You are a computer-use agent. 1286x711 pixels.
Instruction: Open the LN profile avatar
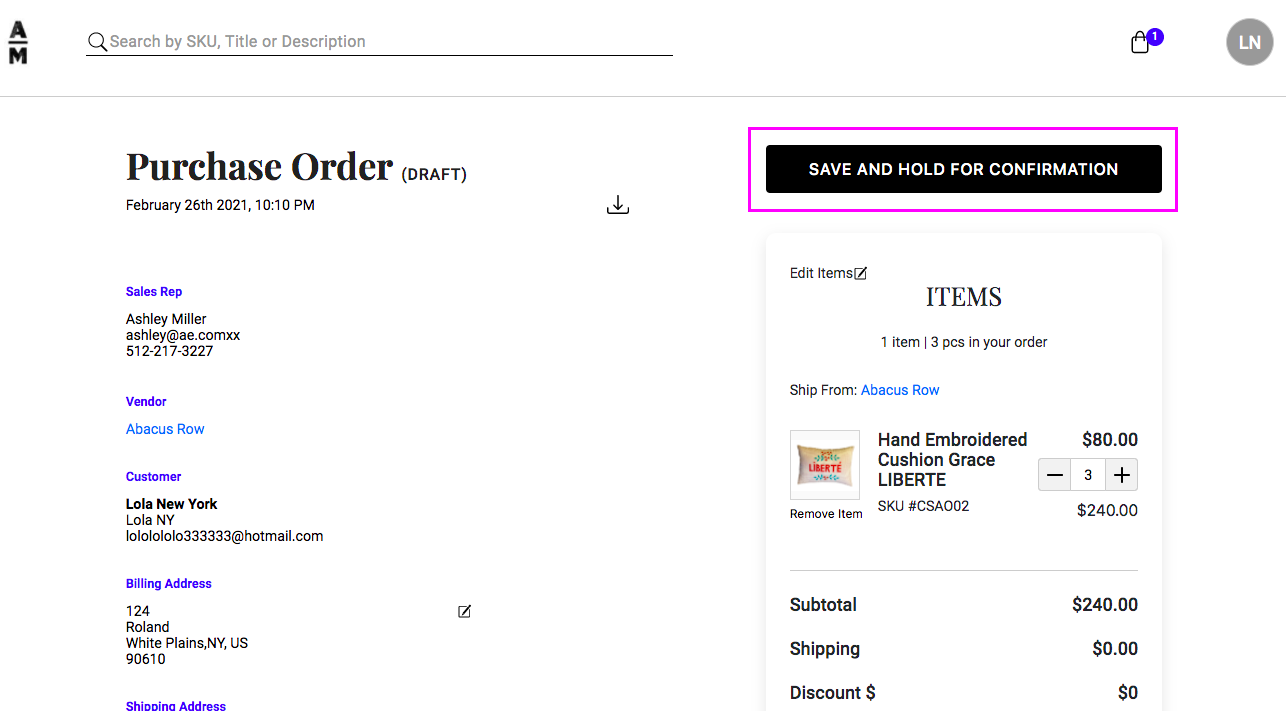[x=1249, y=42]
